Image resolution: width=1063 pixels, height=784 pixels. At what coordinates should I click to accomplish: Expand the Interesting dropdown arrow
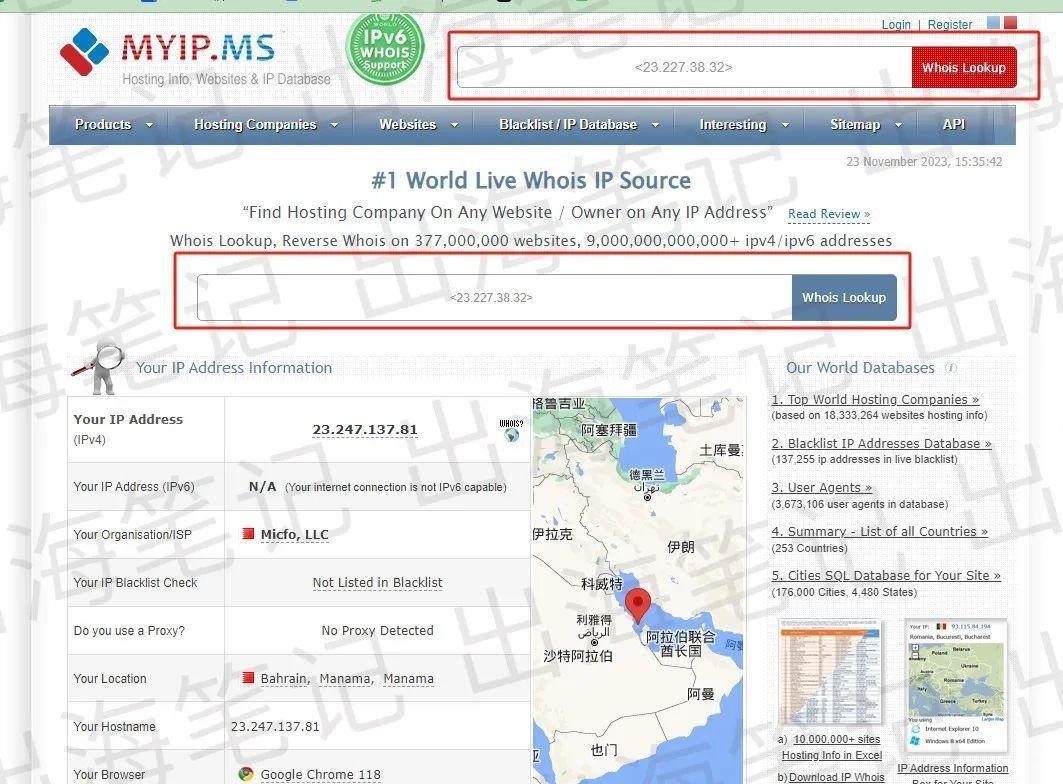tap(785, 125)
